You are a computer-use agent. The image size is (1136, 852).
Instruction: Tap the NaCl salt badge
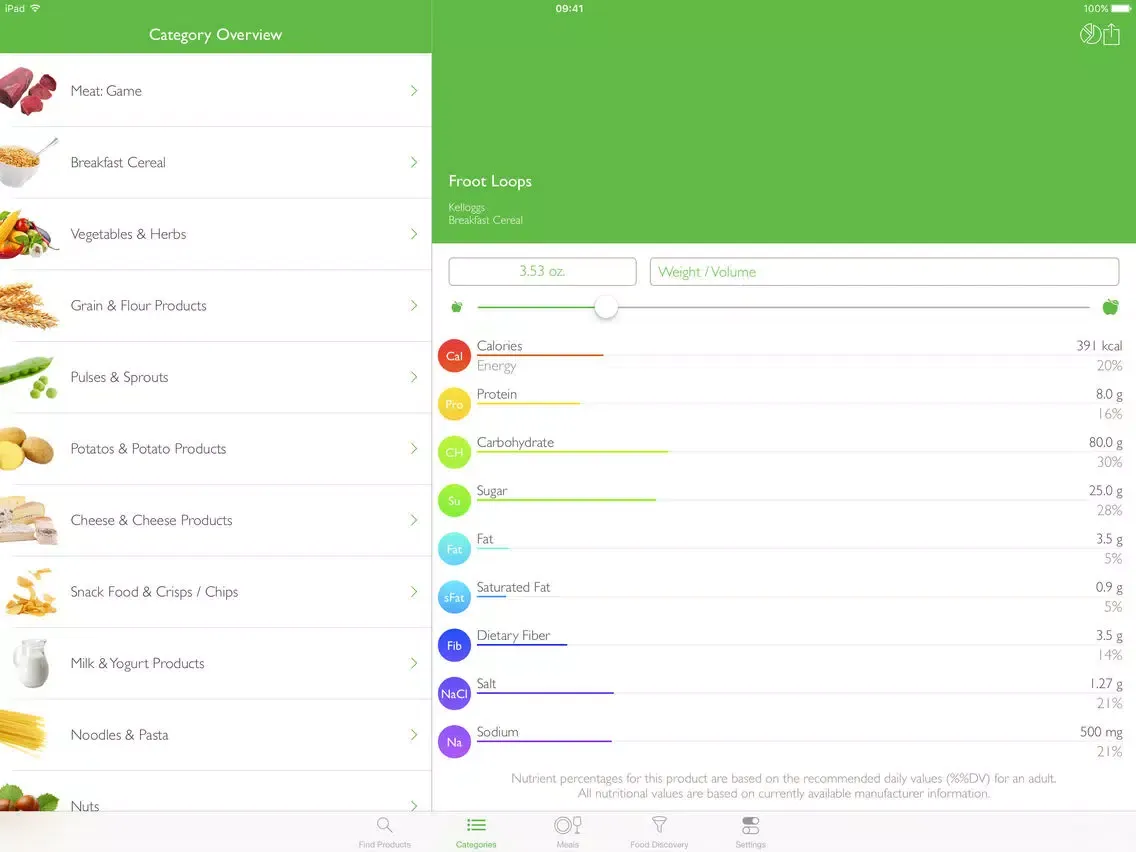click(454, 693)
